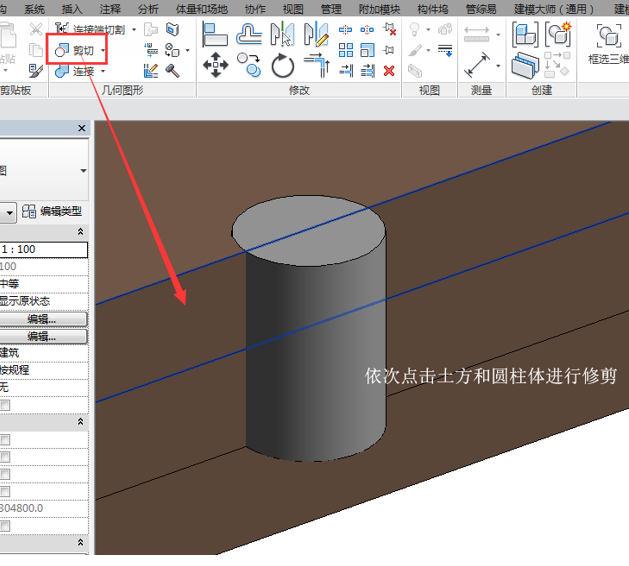Viewport: 629px width, 566px height.
Task: Click the Create Assembly icon
Action: tap(525, 34)
